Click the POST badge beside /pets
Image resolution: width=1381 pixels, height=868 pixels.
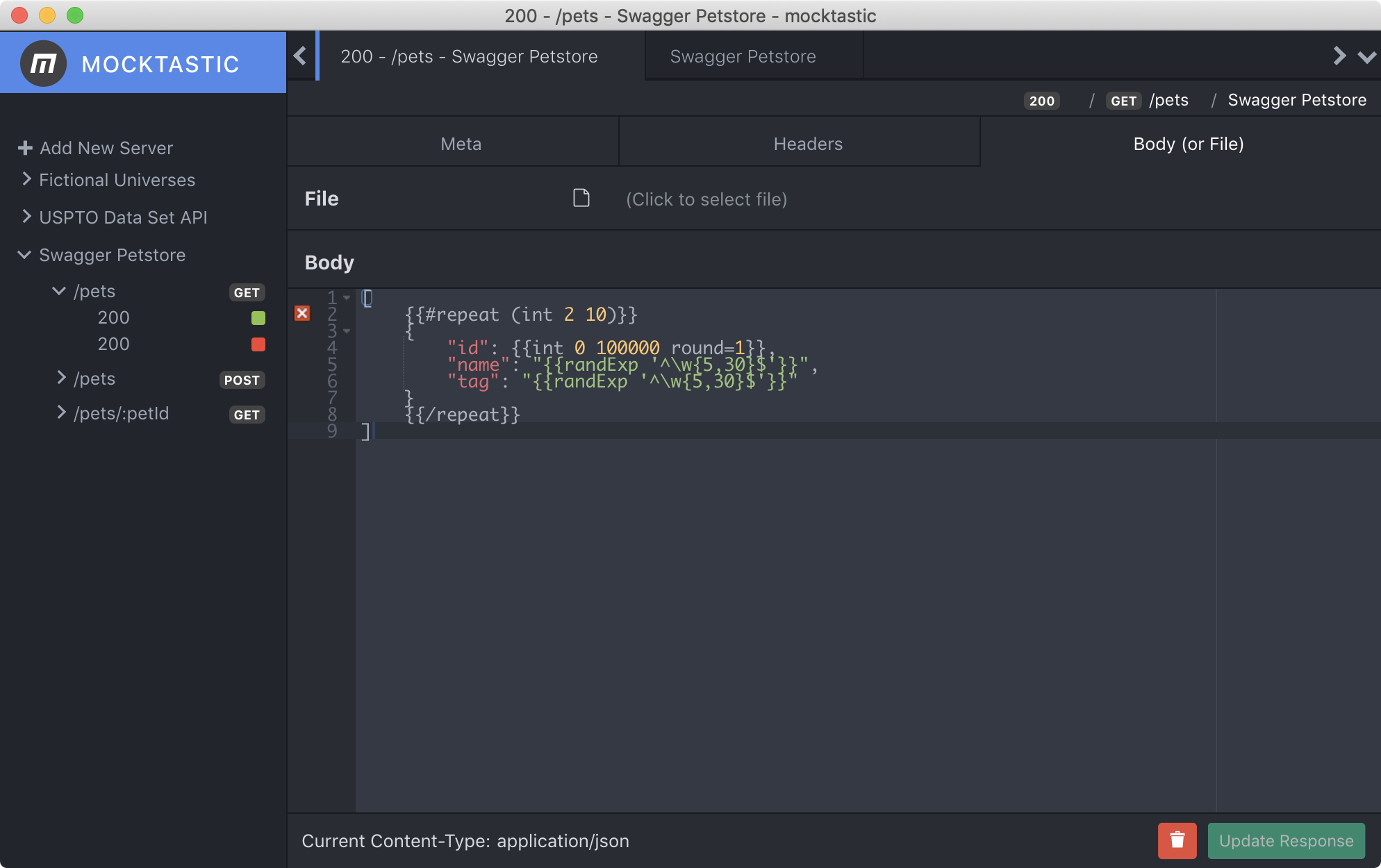[x=242, y=380]
